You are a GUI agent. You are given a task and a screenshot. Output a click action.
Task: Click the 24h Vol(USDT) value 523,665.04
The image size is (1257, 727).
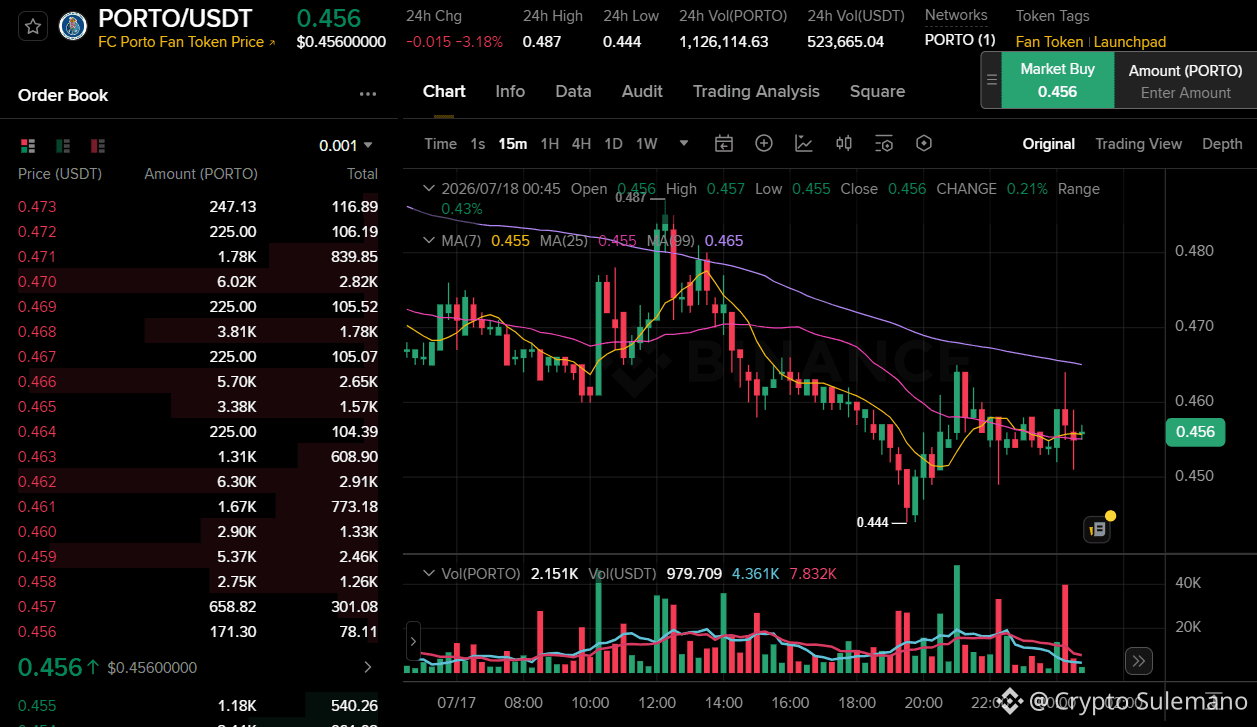point(845,41)
